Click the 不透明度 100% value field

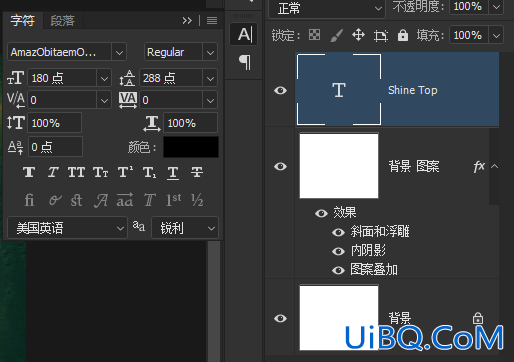(468, 7)
